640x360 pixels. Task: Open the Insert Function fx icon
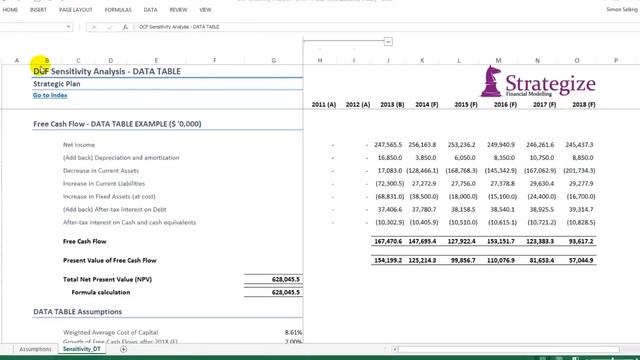pyautogui.click(x=125, y=27)
